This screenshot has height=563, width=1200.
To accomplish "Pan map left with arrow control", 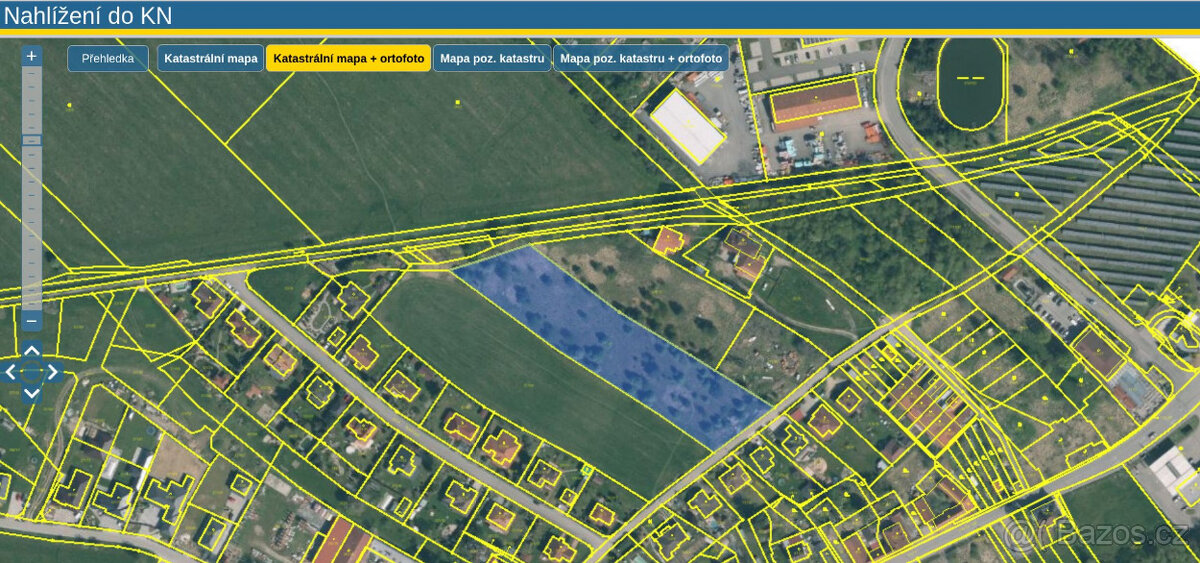I will point(11,372).
